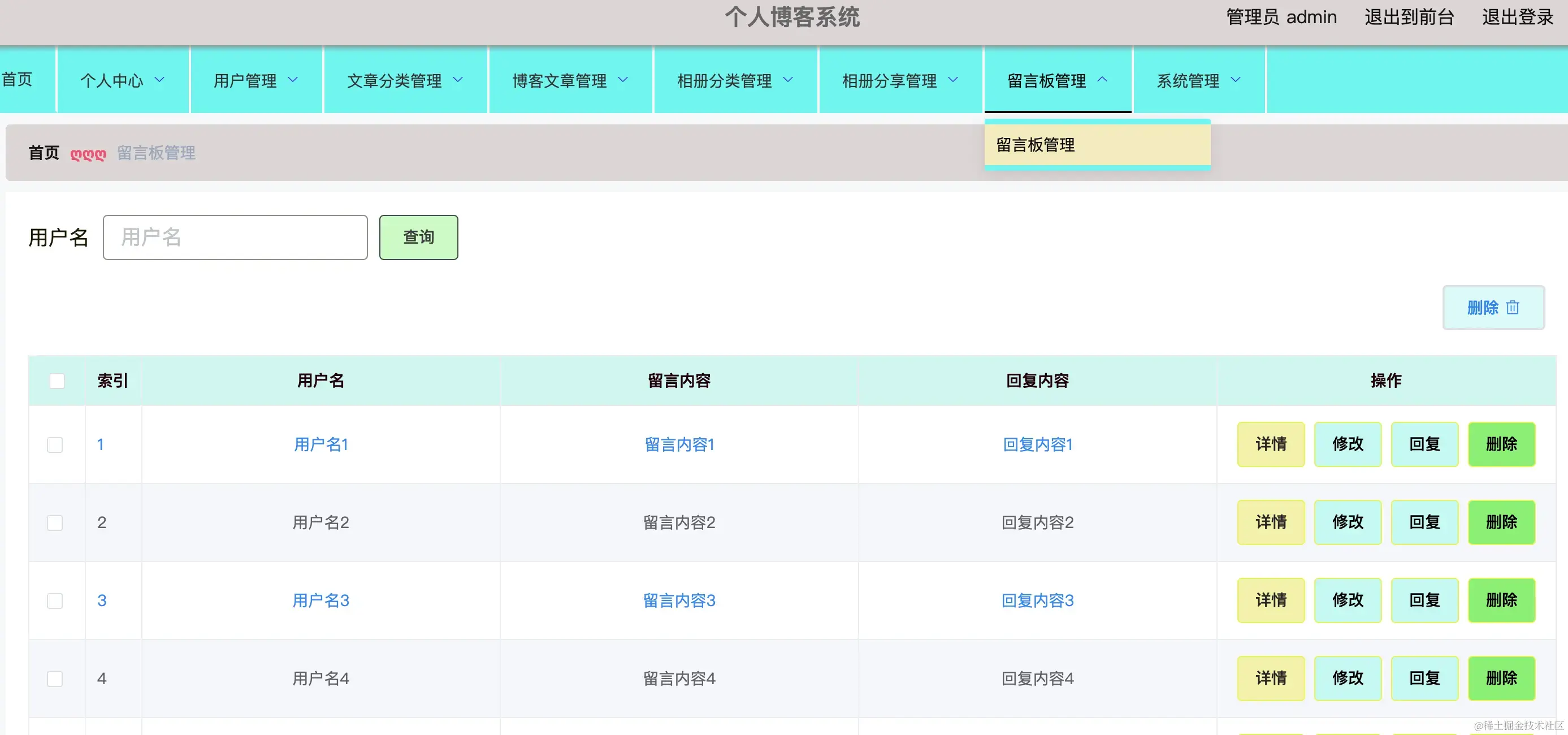This screenshot has height=735, width=1568.
Task: Open the 用户名1 link
Action: click(320, 444)
